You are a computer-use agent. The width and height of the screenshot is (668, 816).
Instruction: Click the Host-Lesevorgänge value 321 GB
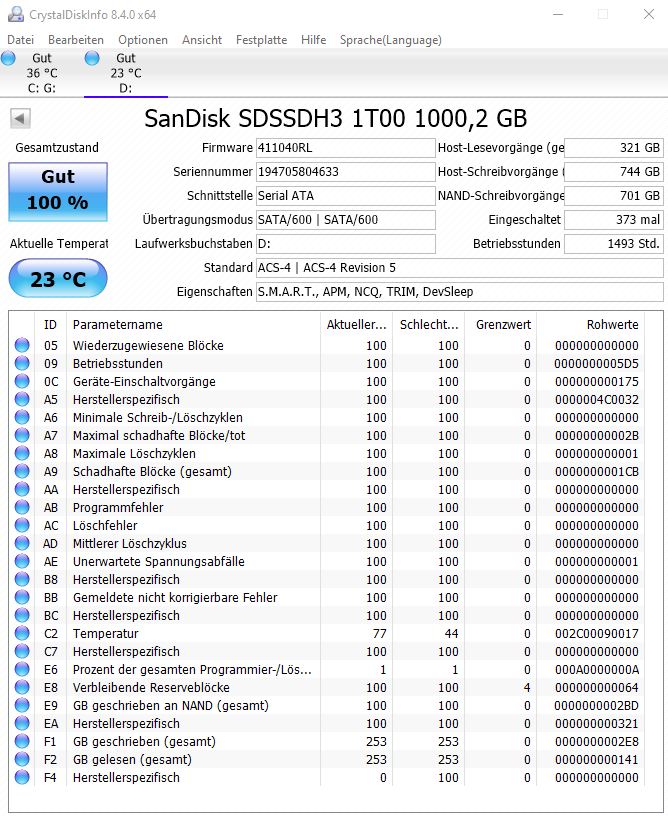(x=614, y=148)
